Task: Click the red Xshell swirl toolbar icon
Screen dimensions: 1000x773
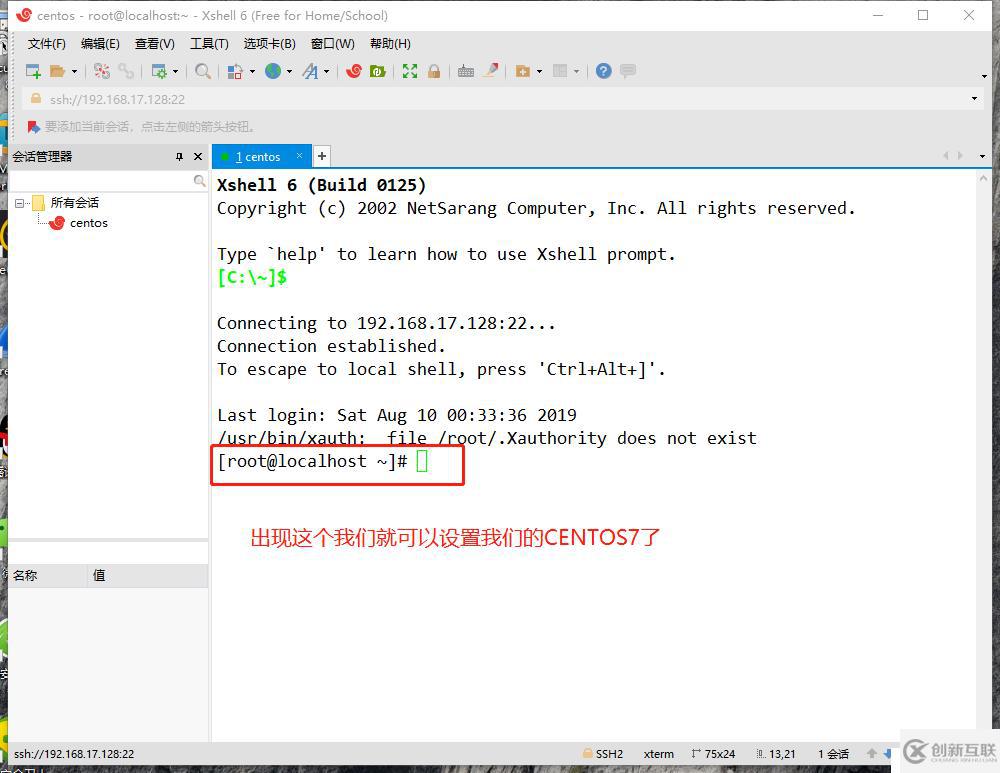Action: (x=353, y=71)
